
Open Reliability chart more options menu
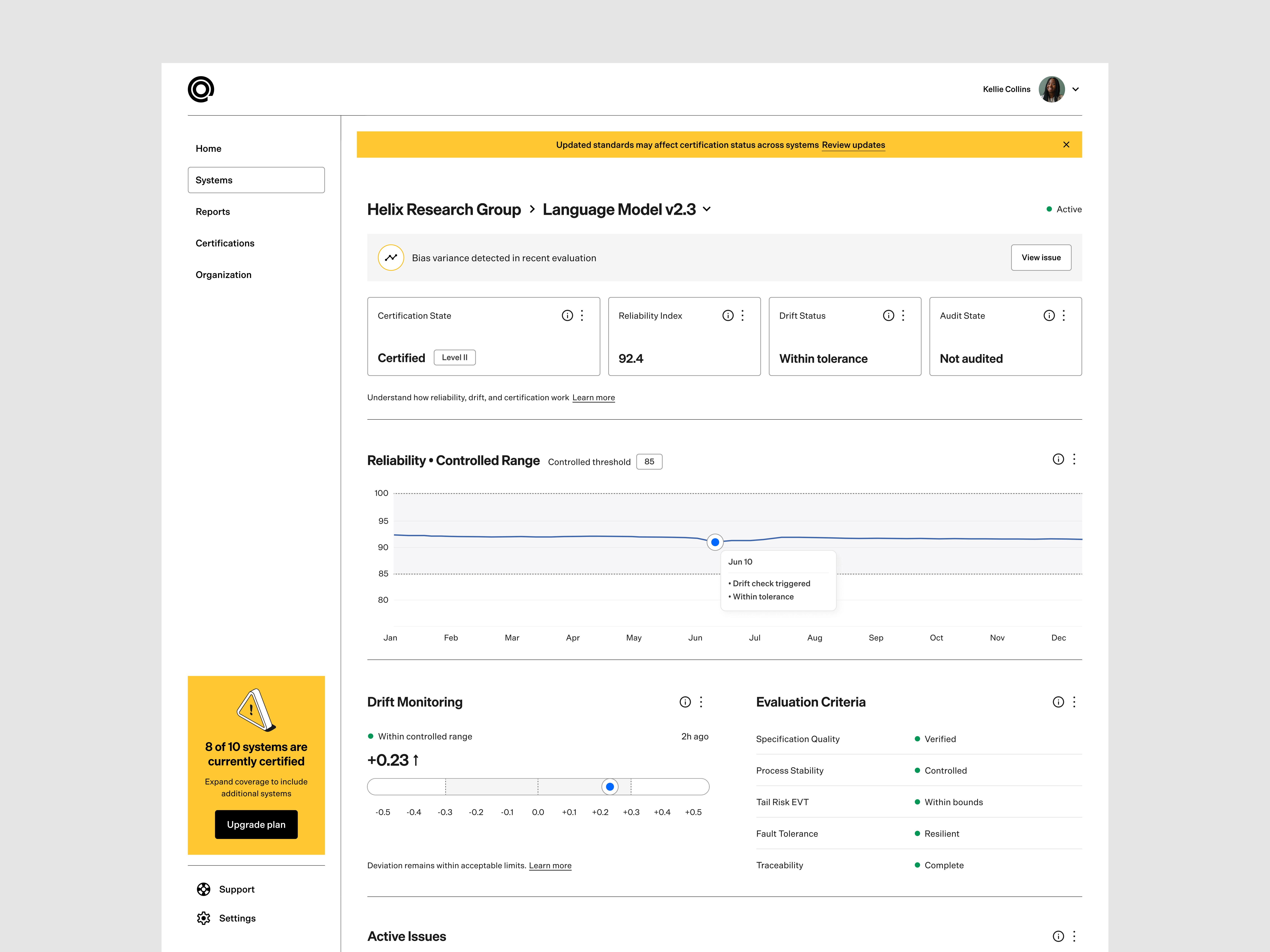coord(1074,459)
